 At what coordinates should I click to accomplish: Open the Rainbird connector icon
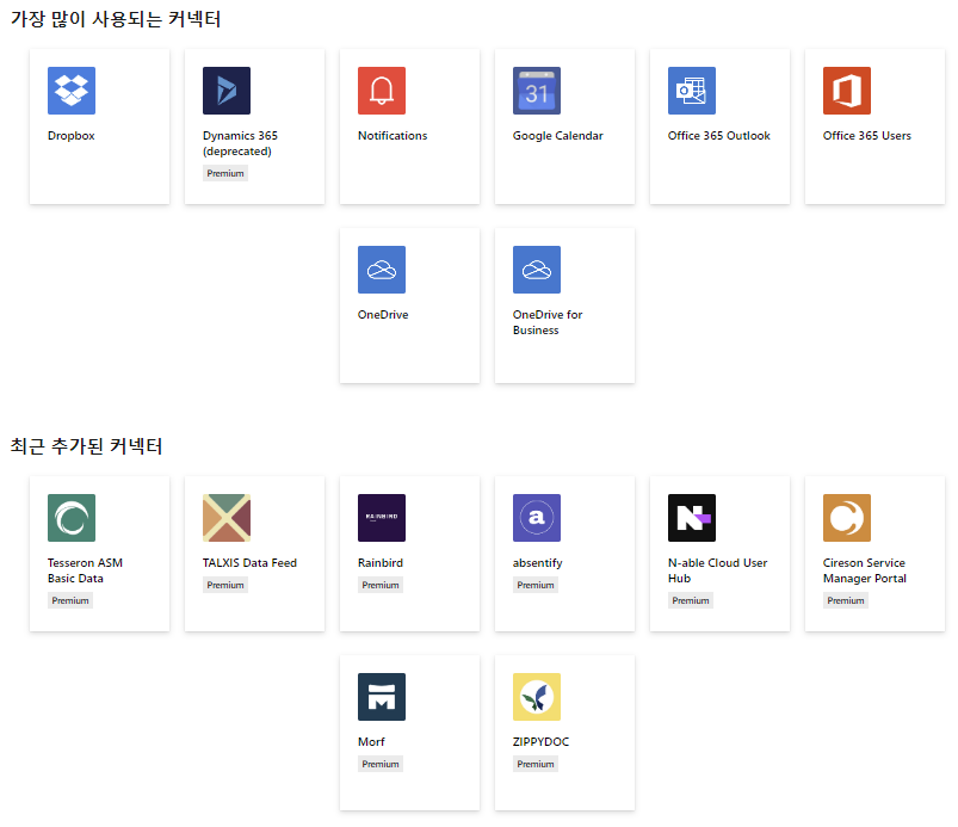coord(382,517)
